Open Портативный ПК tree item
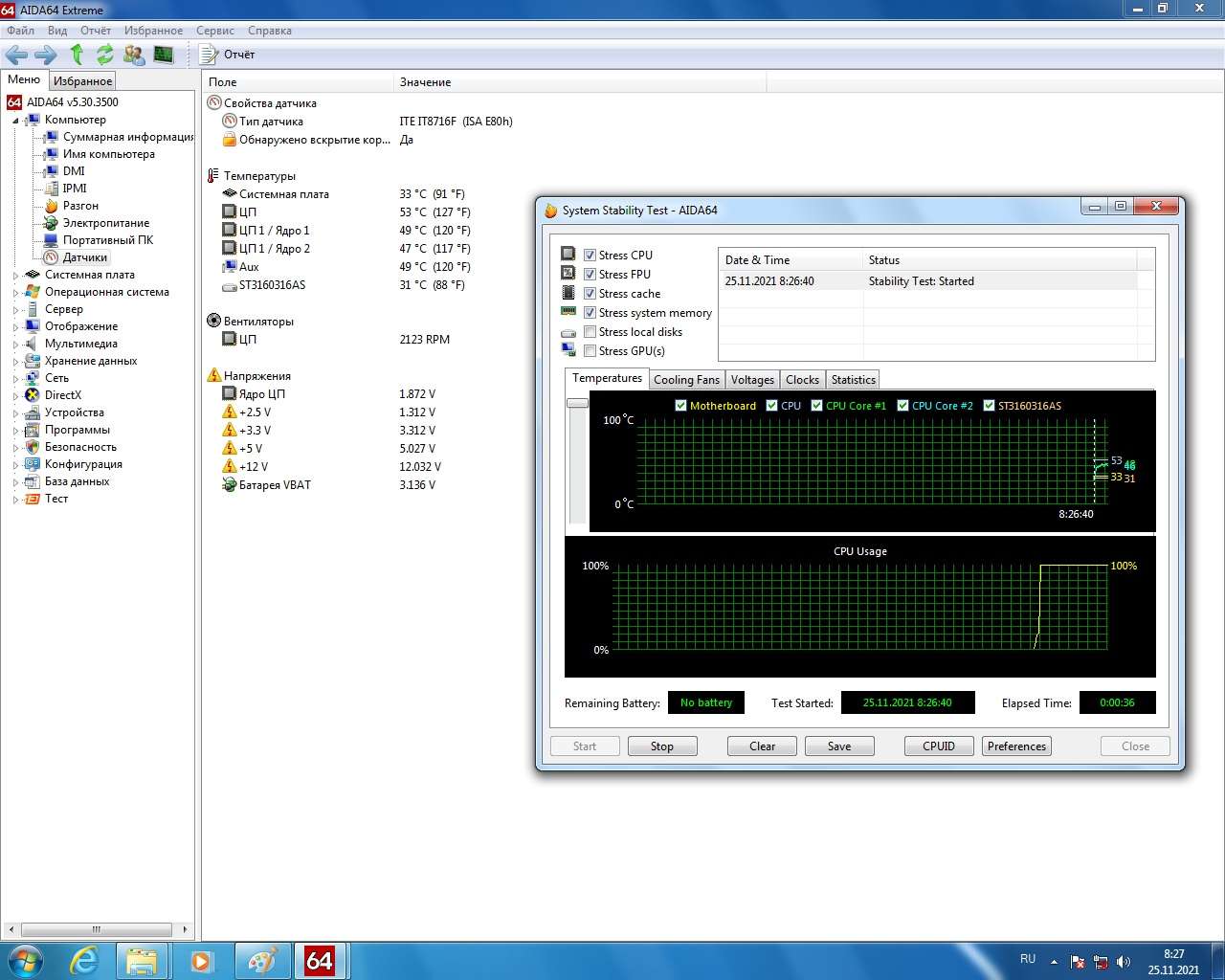Image resolution: width=1225 pixels, height=980 pixels. tap(107, 240)
